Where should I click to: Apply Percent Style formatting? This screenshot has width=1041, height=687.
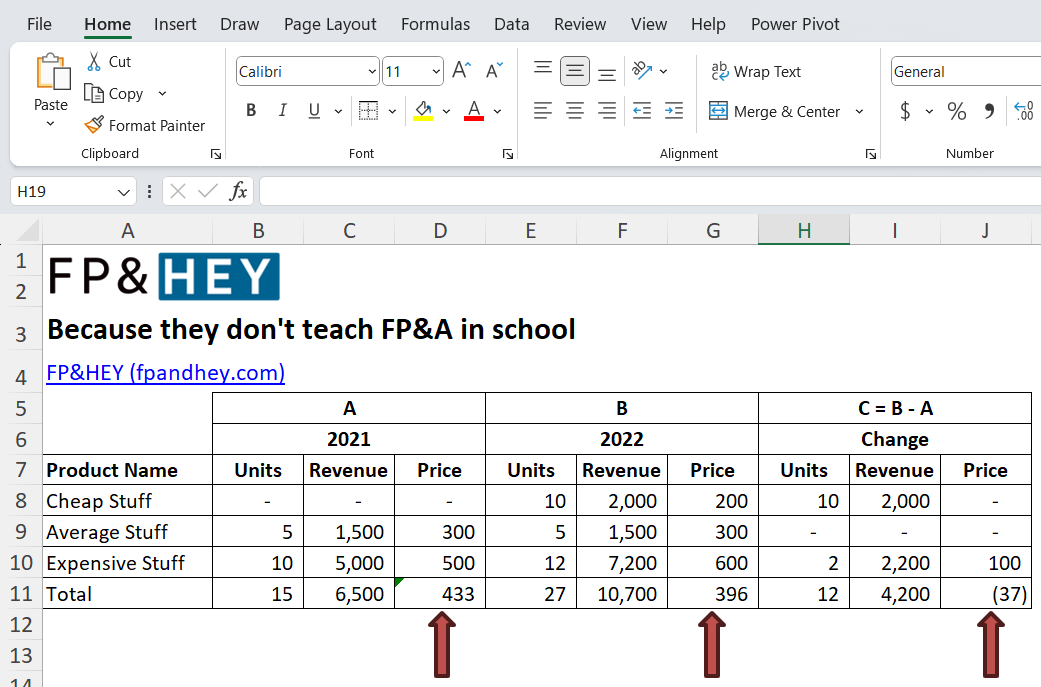point(956,111)
